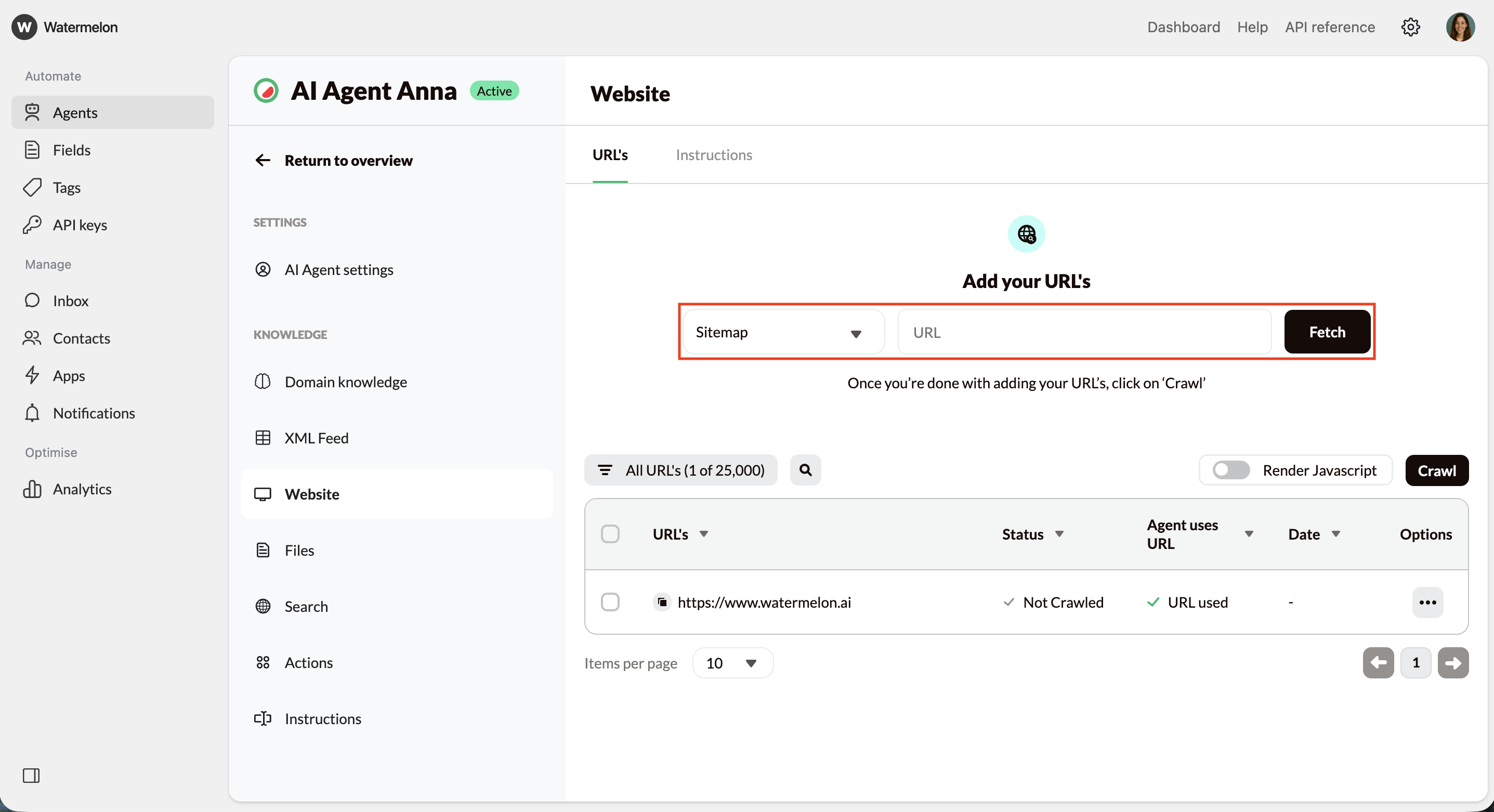Open the Items per page dropdown
The image size is (1494, 812).
point(732,662)
